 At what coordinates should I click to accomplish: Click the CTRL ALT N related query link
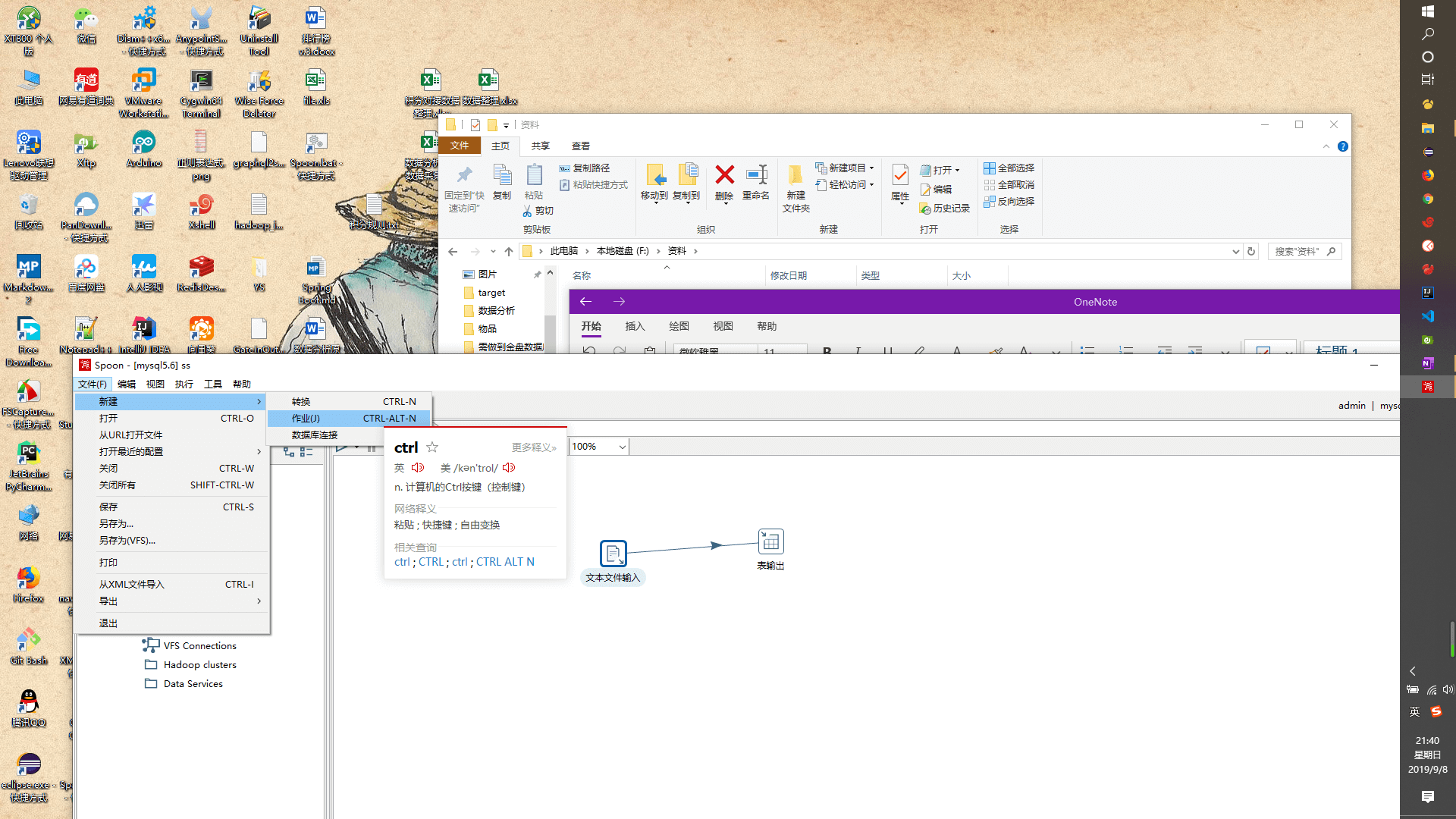pos(505,562)
